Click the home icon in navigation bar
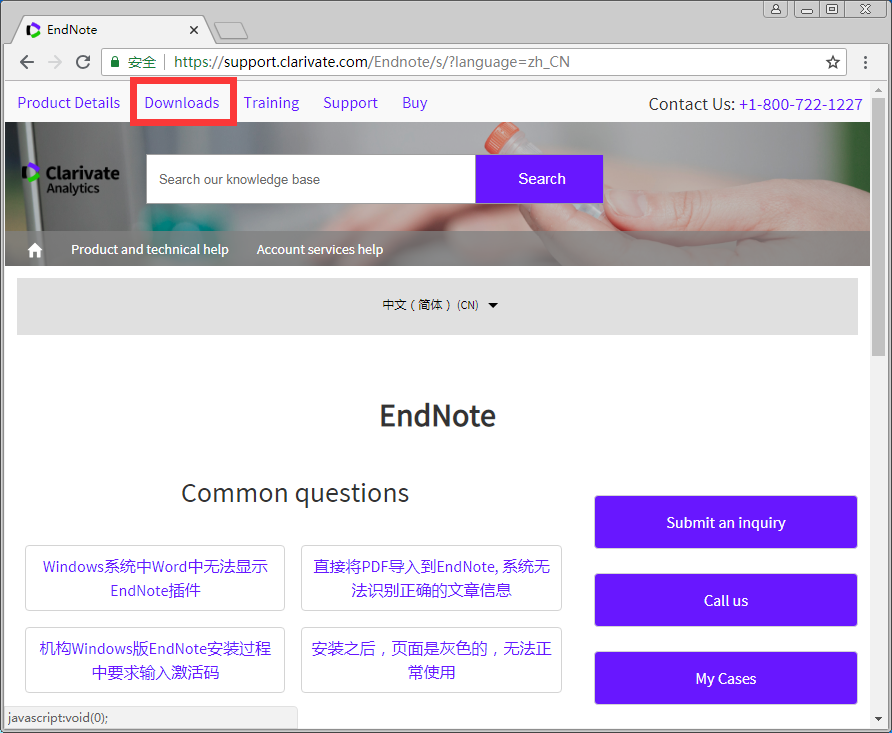892x733 pixels. coord(35,250)
